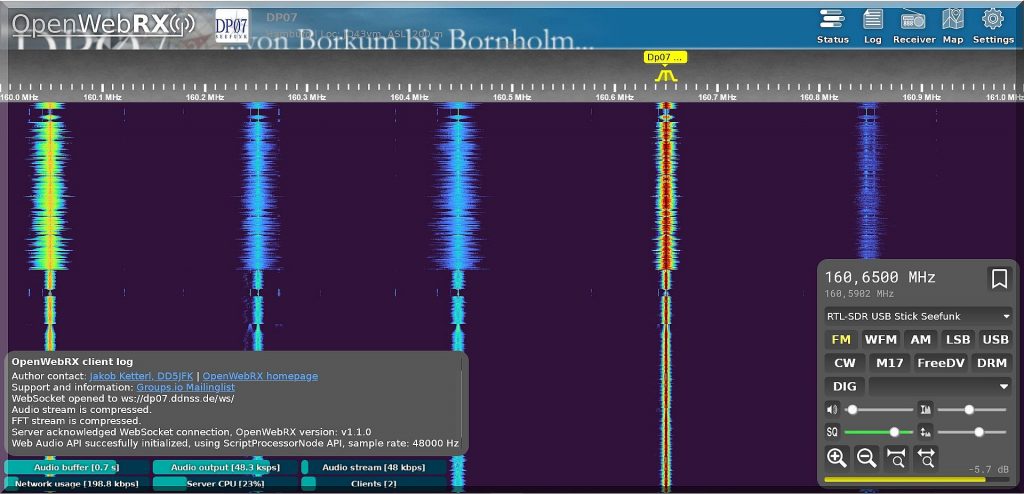Select the Dp07 bookmark marker on frequency scale
The height and width of the screenshot is (494, 1024).
click(x=665, y=58)
